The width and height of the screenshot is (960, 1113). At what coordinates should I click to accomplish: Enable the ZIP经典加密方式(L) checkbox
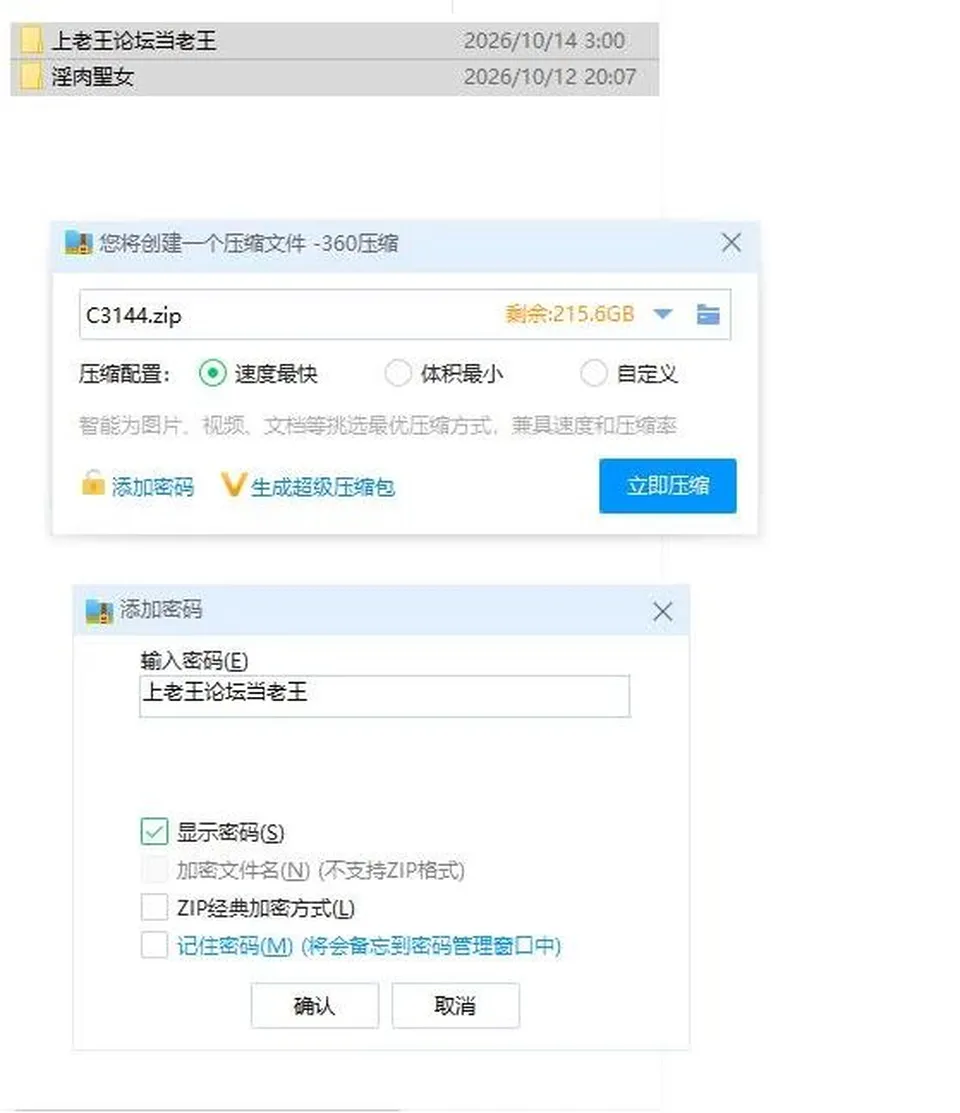(x=154, y=907)
